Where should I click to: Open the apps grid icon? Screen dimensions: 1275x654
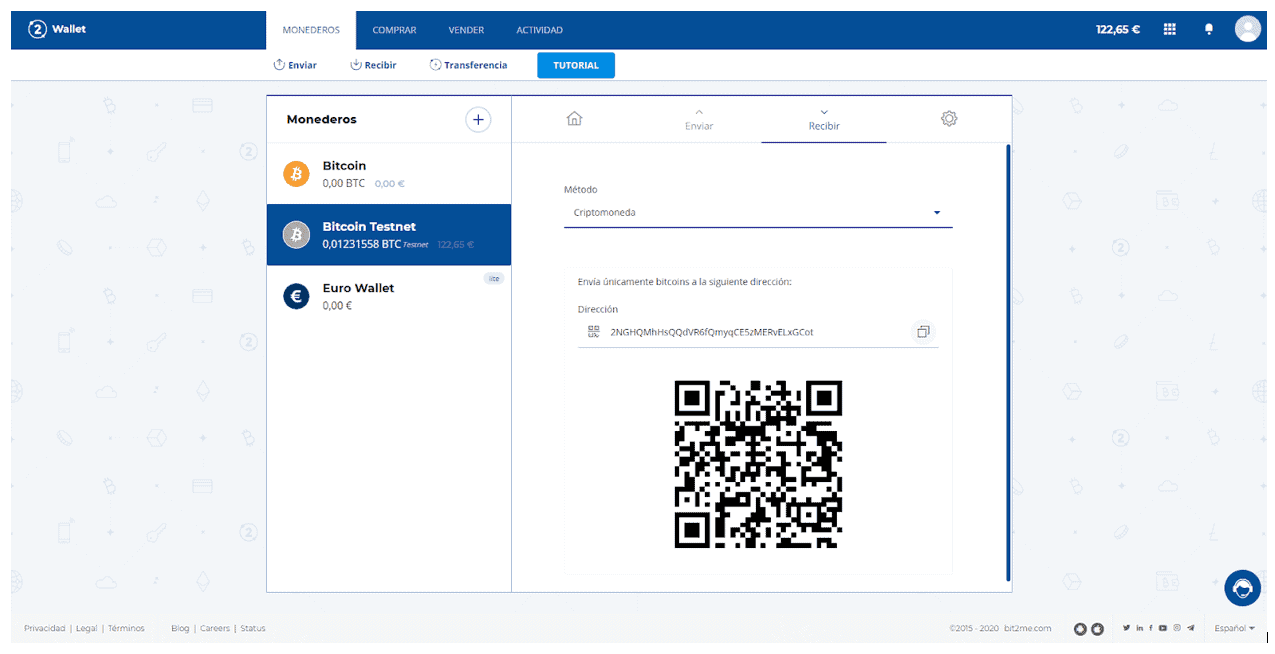click(1169, 30)
